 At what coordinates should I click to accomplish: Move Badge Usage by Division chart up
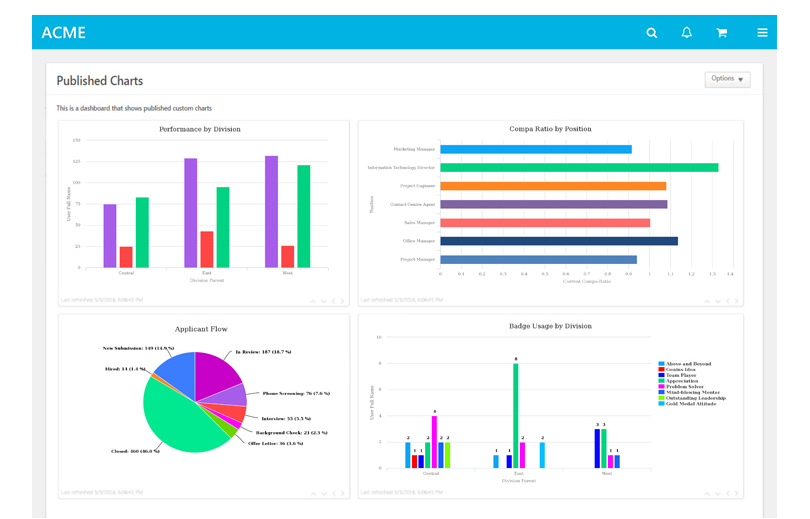tap(707, 494)
